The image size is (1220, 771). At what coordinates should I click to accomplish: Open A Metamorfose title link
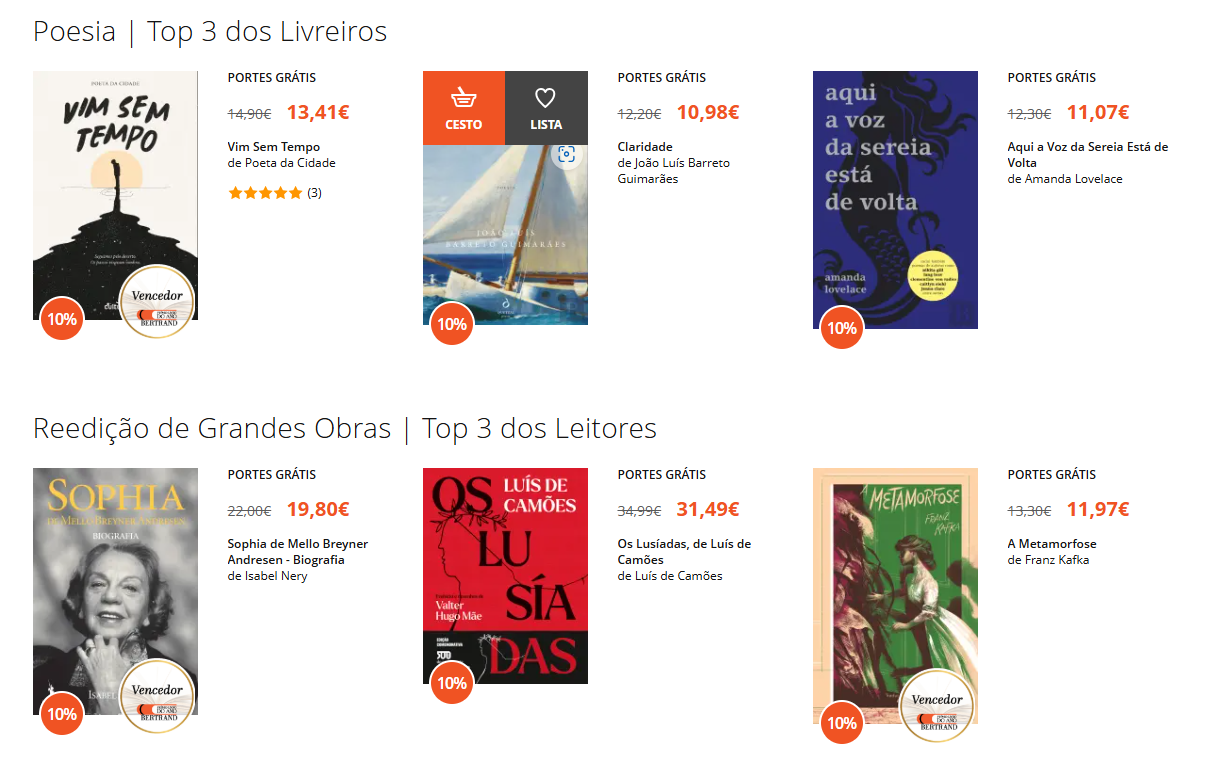[x=1052, y=544]
